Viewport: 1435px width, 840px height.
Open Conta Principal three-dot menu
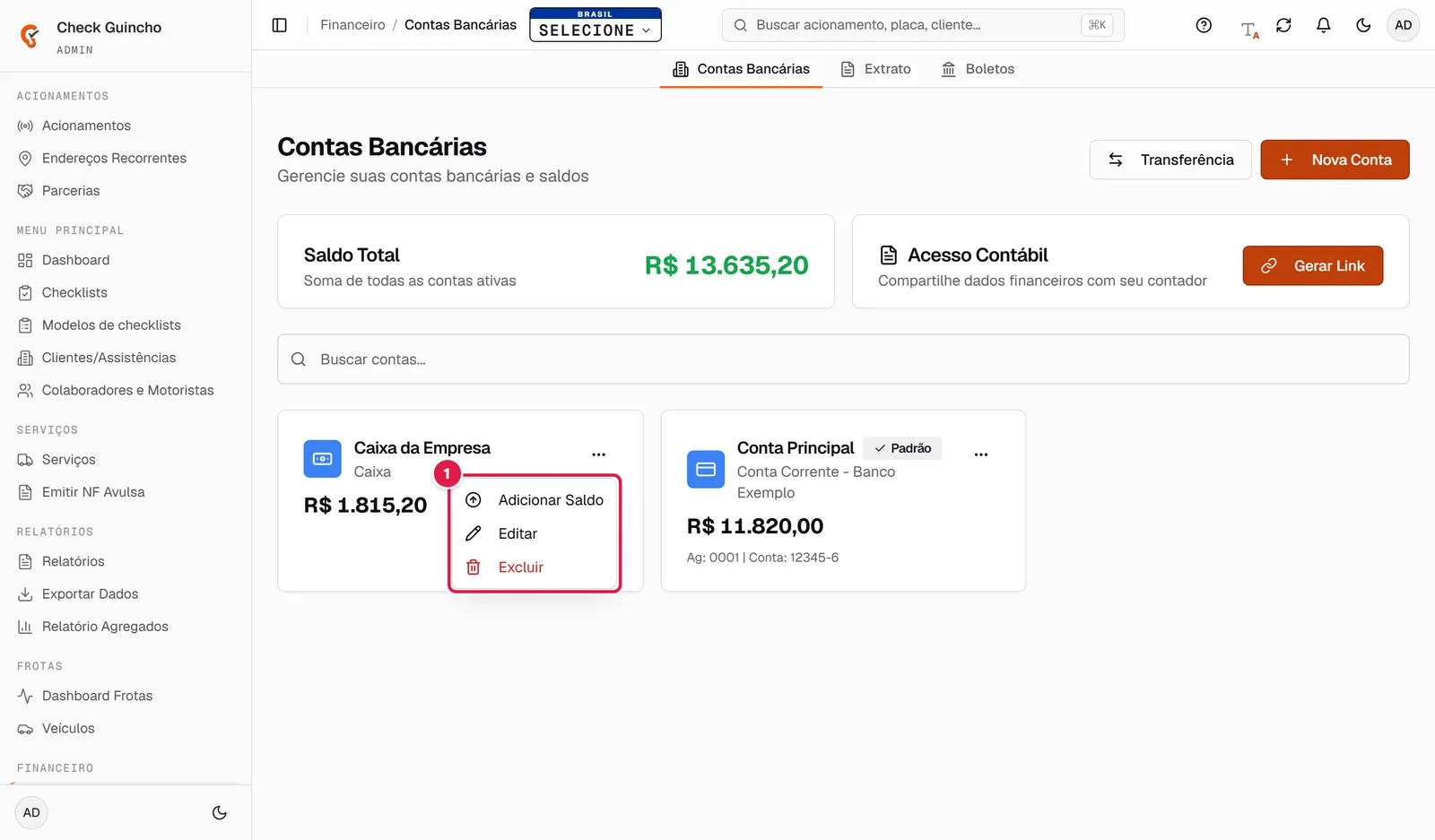coord(981,455)
